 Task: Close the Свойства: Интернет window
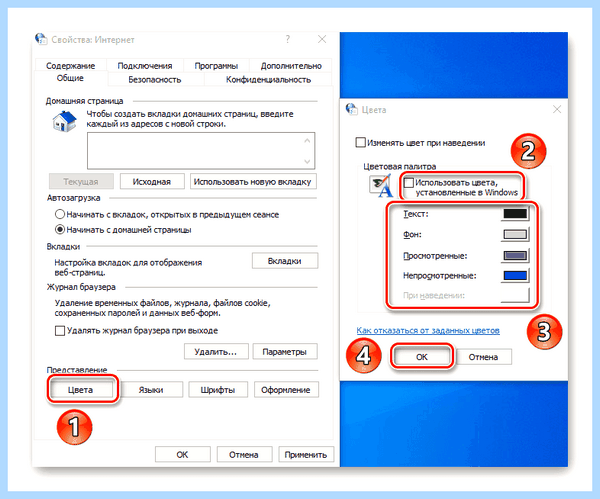click(x=322, y=39)
